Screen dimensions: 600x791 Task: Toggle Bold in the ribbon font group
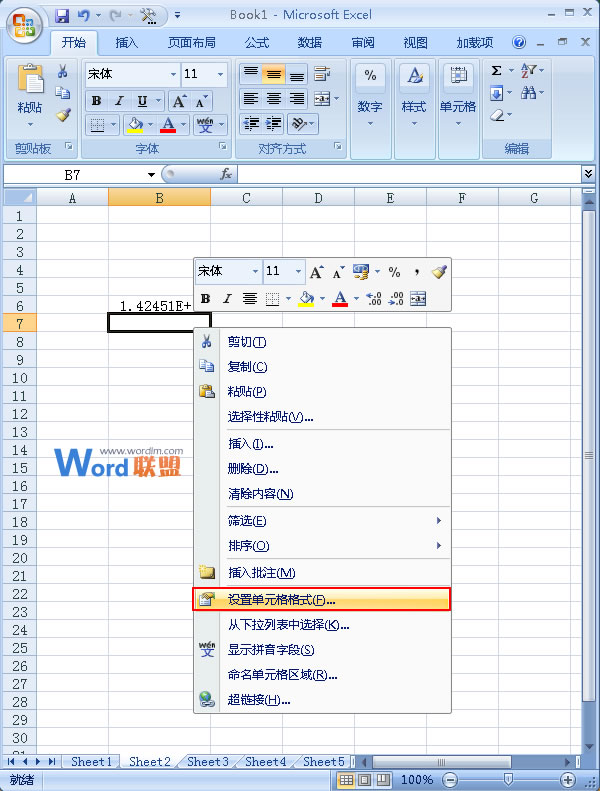pyautogui.click(x=96, y=101)
